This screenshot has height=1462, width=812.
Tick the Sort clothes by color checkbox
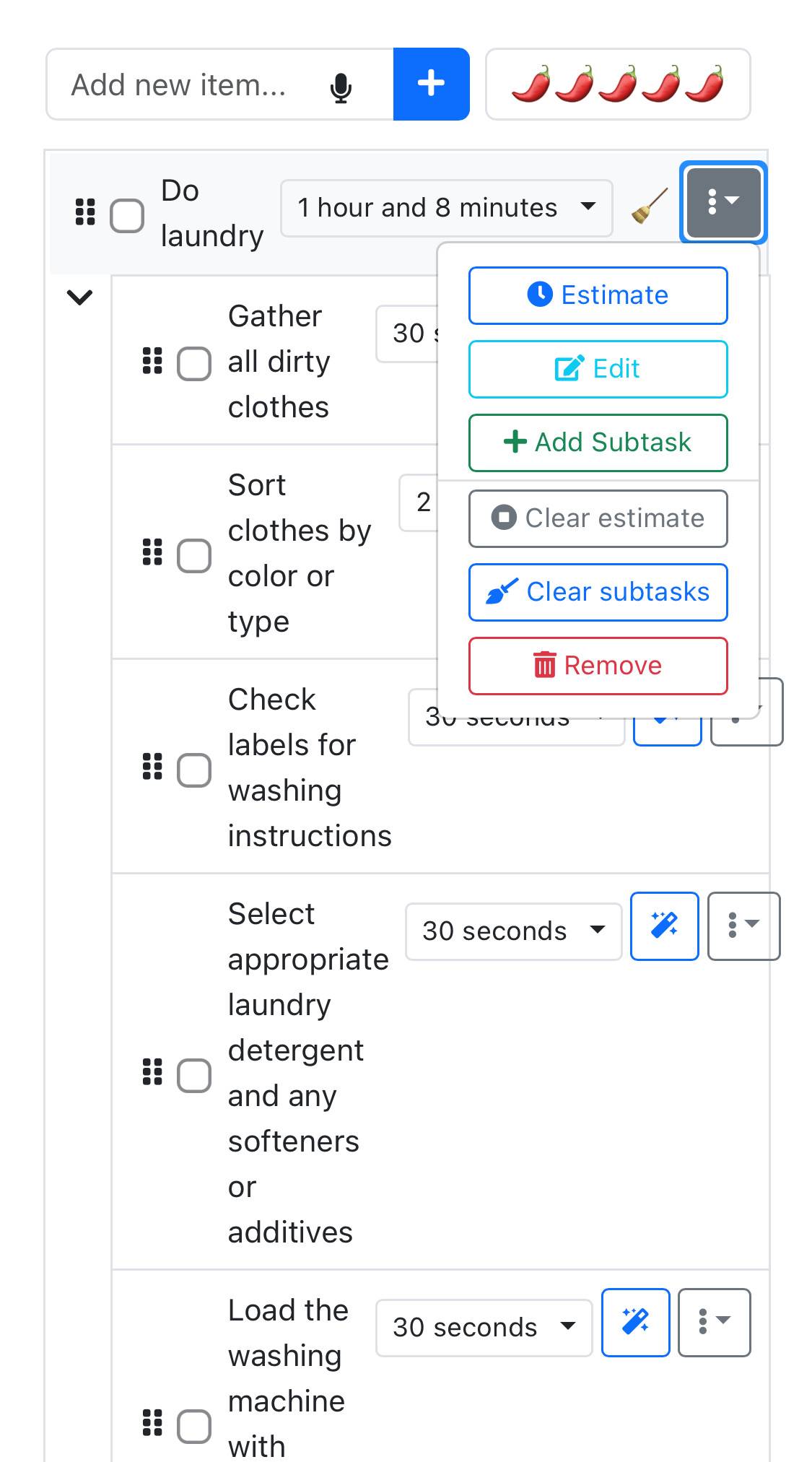coord(194,555)
